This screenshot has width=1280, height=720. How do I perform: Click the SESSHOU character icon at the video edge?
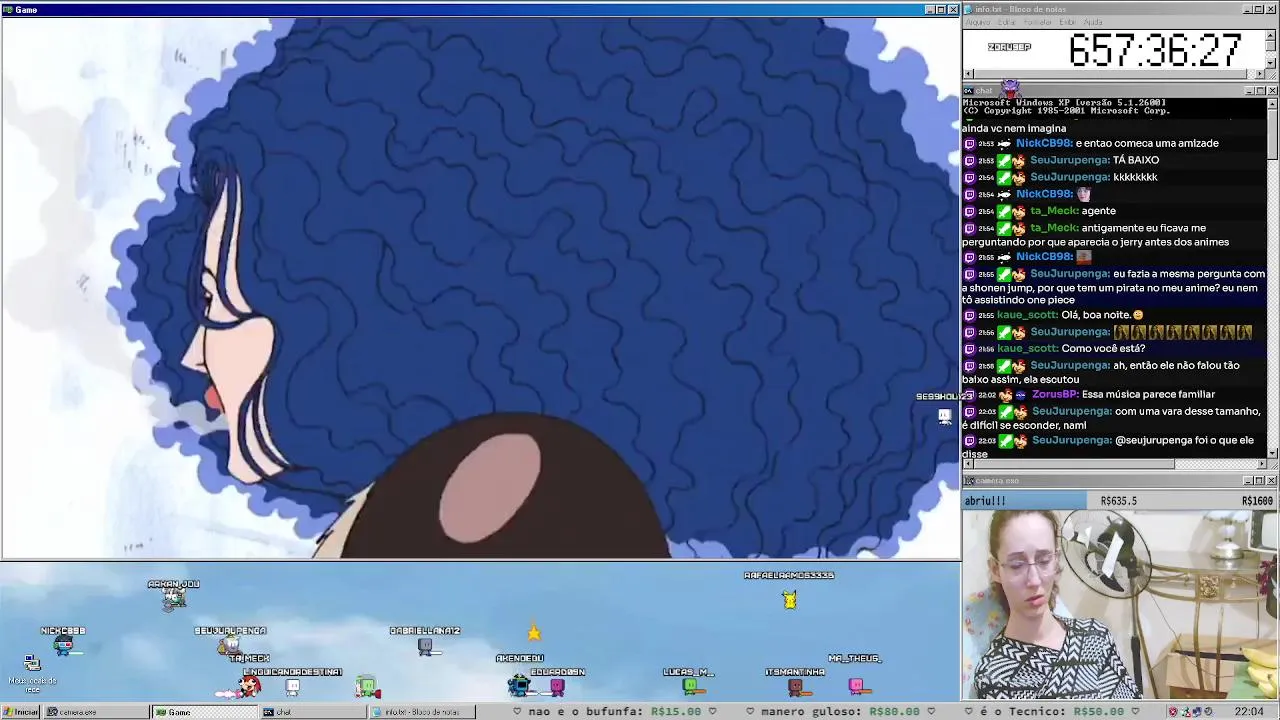tap(945, 416)
